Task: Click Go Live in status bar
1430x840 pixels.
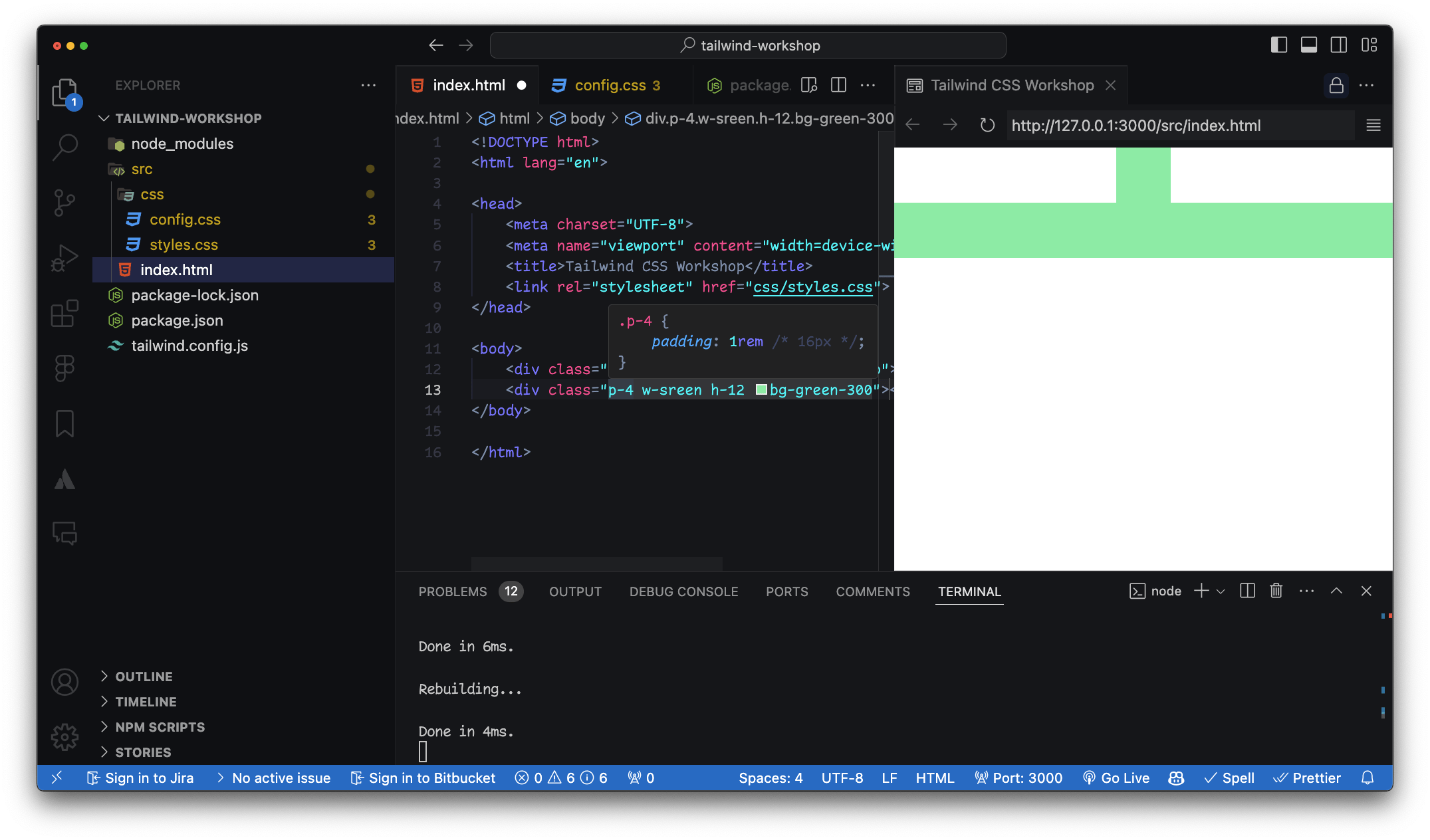Action: [x=1116, y=778]
